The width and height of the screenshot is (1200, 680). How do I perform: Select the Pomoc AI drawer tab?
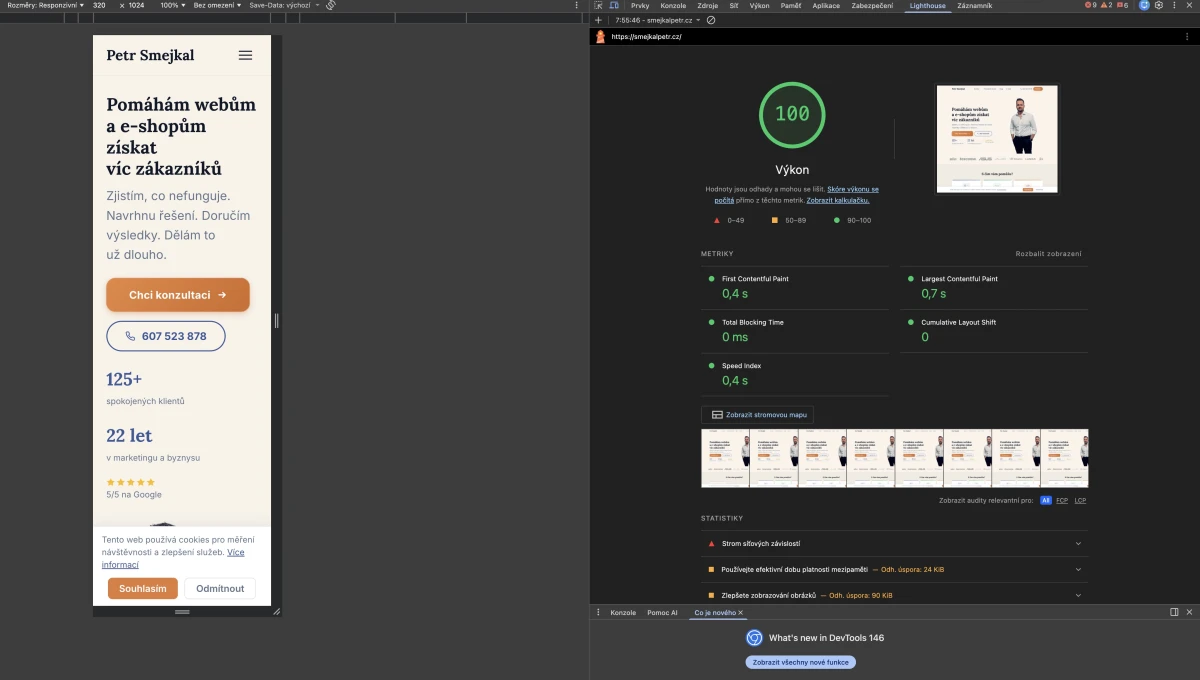[661, 612]
